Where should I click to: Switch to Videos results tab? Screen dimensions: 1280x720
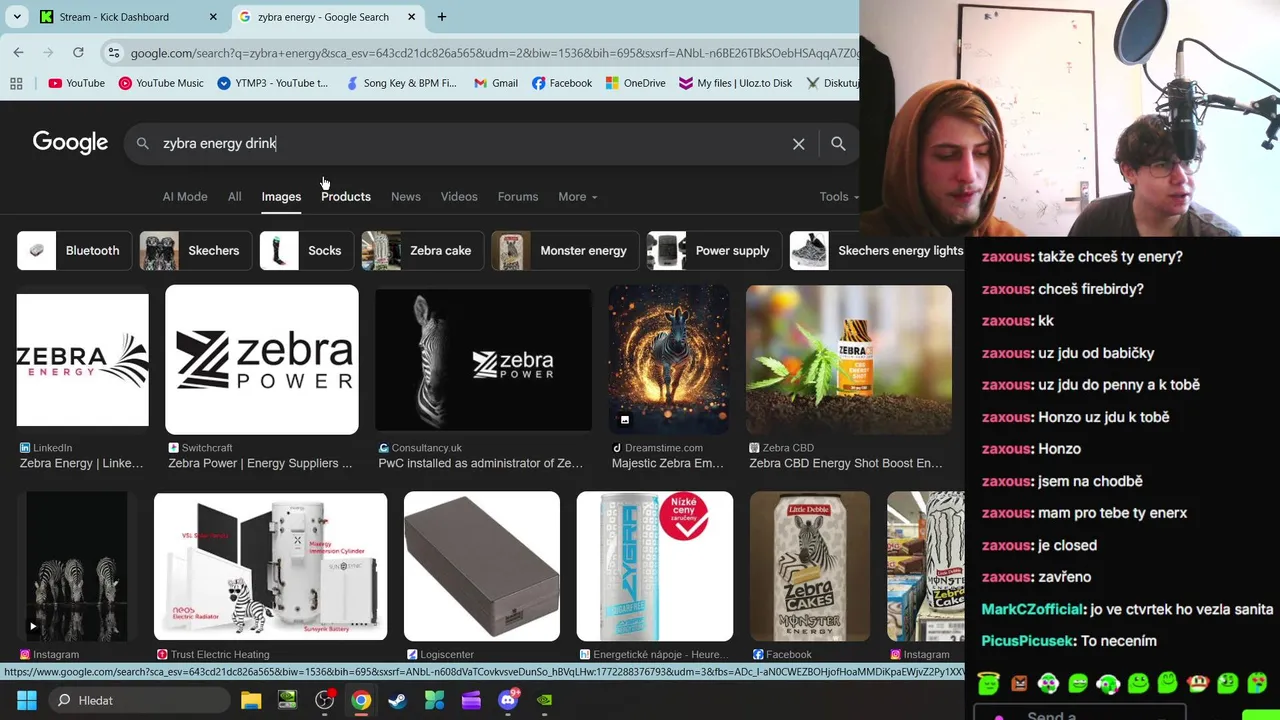pyautogui.click(x=459, y=197)
